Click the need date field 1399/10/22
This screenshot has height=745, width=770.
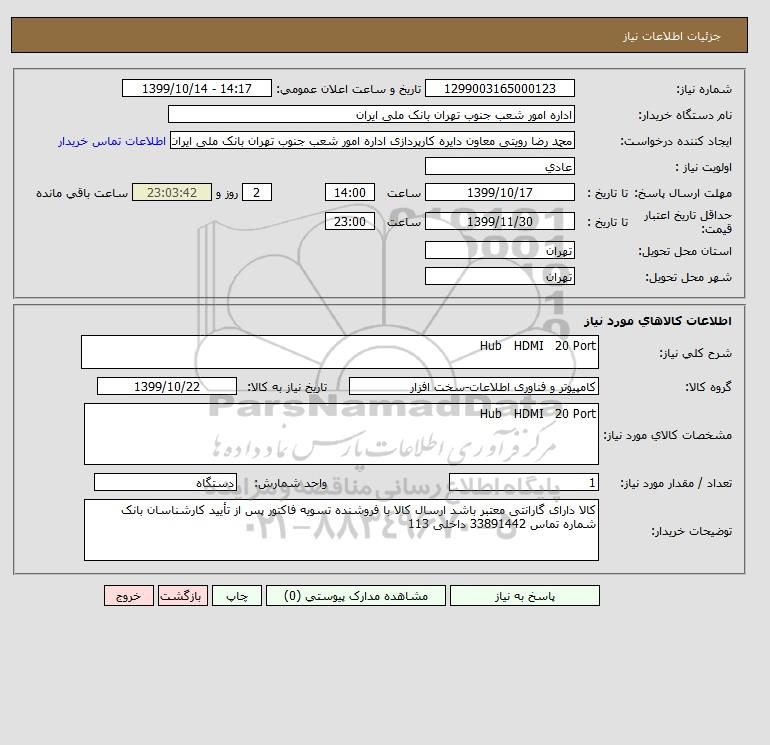[167, 386]
